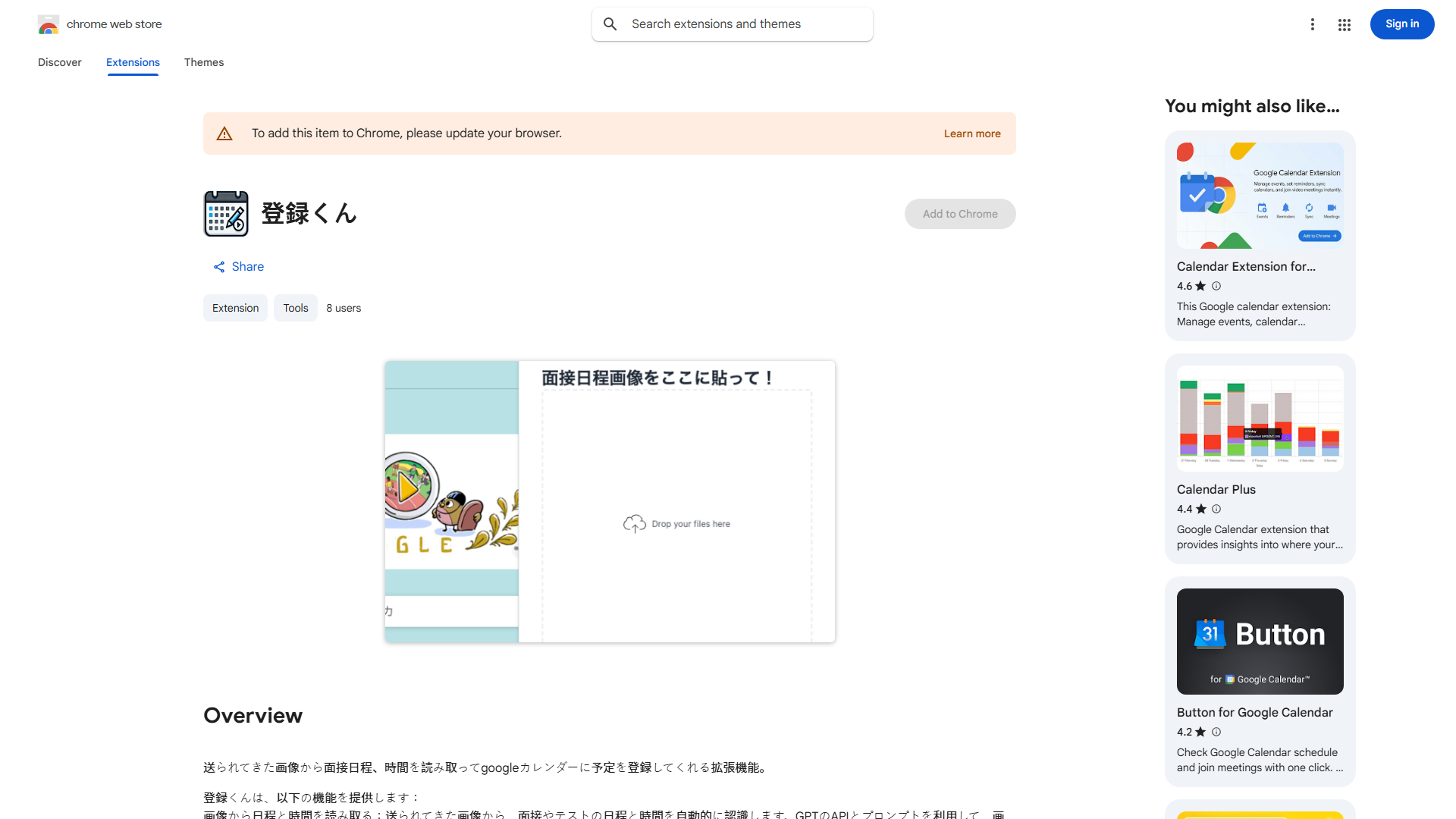1456x819 pixels.
Task: Click the warning triangle in the update banner
Action: [x=224, y=133]
